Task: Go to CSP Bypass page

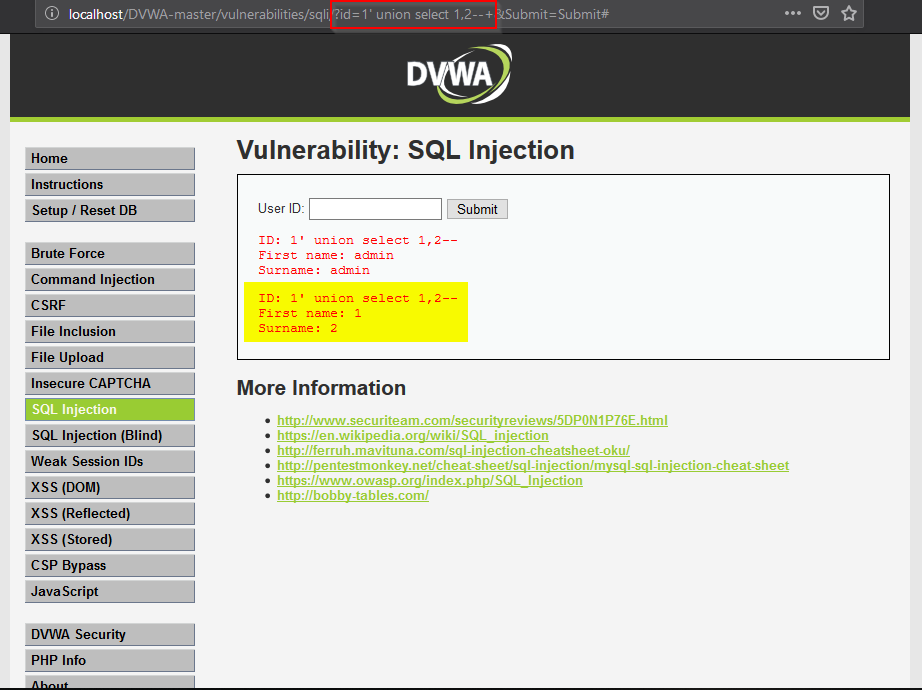Action: (110, 565)
